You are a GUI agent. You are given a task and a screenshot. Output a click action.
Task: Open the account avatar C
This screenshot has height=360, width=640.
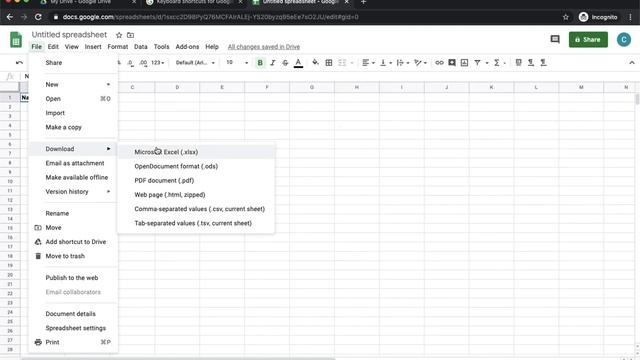624,40
